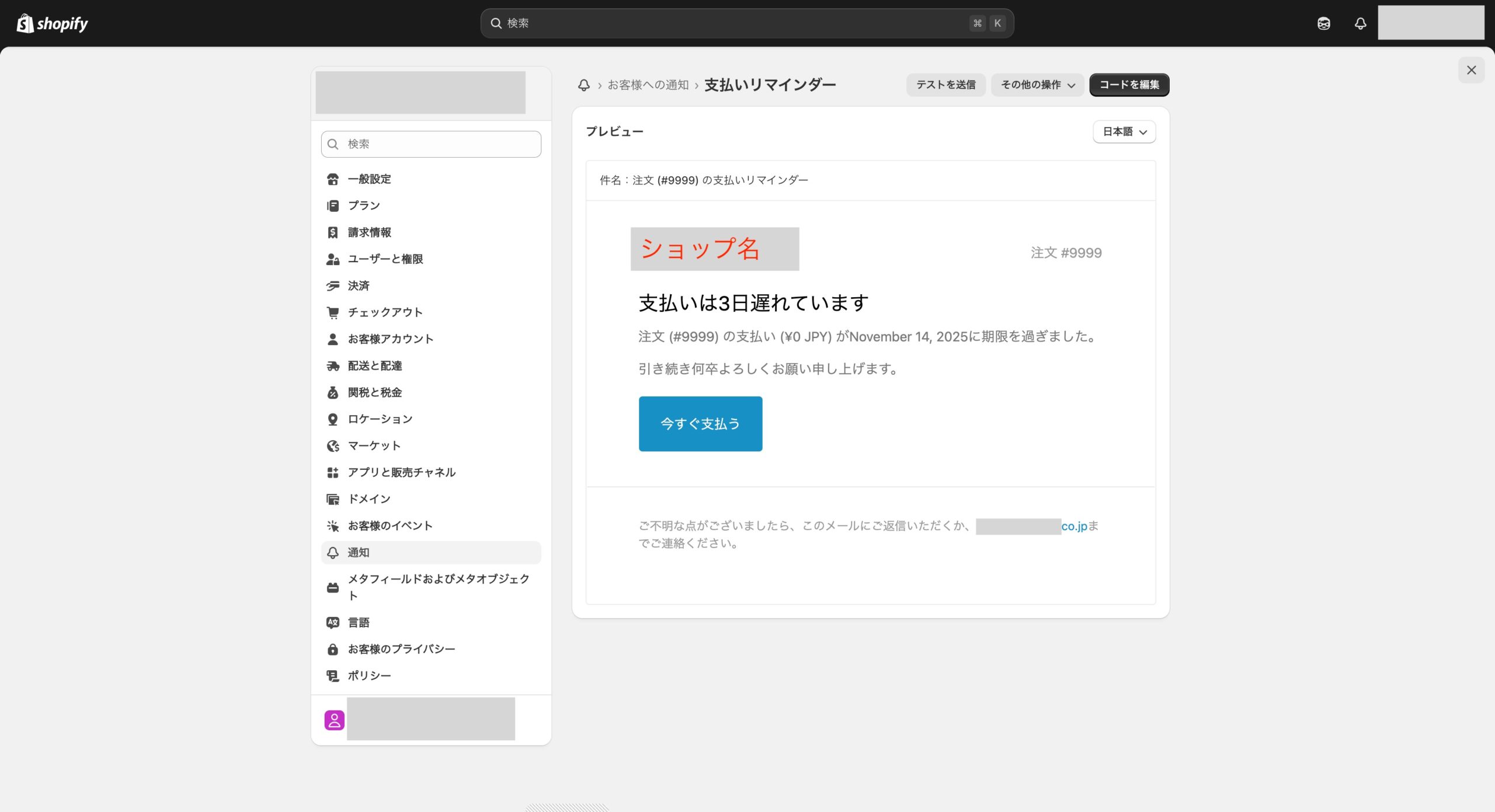Screen dimensions: 1495x812
Task: Click テストを送信 button
Action: [x=945, y=85]
